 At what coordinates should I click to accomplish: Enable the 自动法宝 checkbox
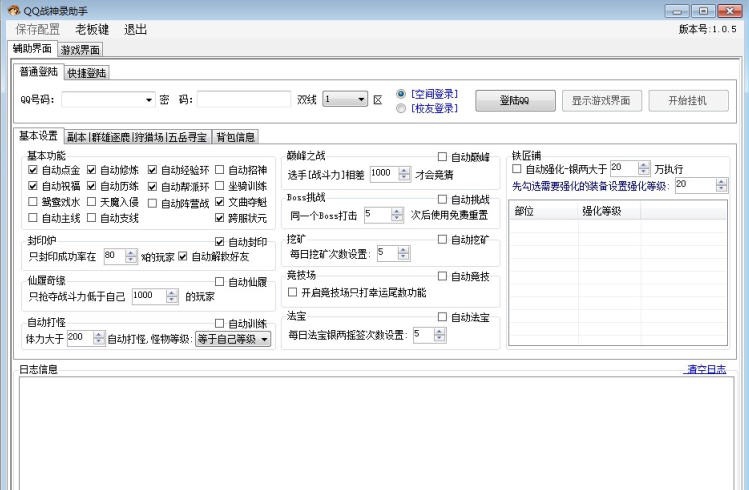[x=443, y=317]
